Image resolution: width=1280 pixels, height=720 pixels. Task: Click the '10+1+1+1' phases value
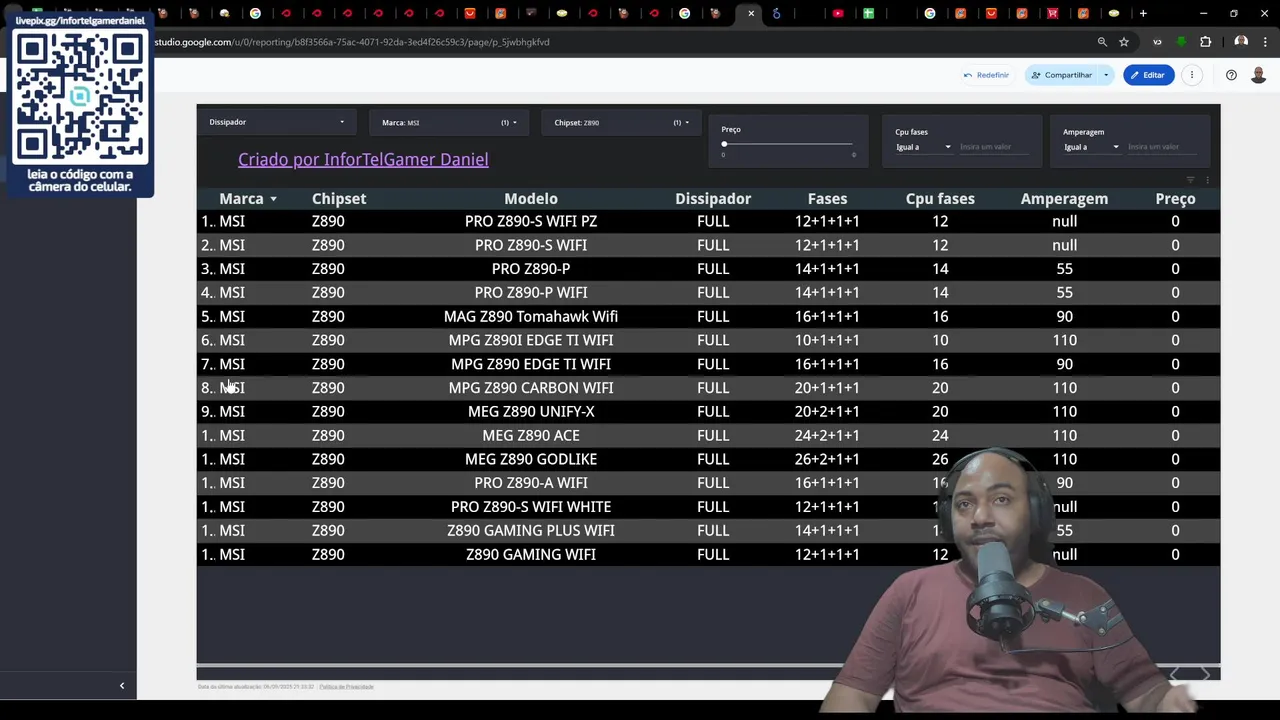827,340
